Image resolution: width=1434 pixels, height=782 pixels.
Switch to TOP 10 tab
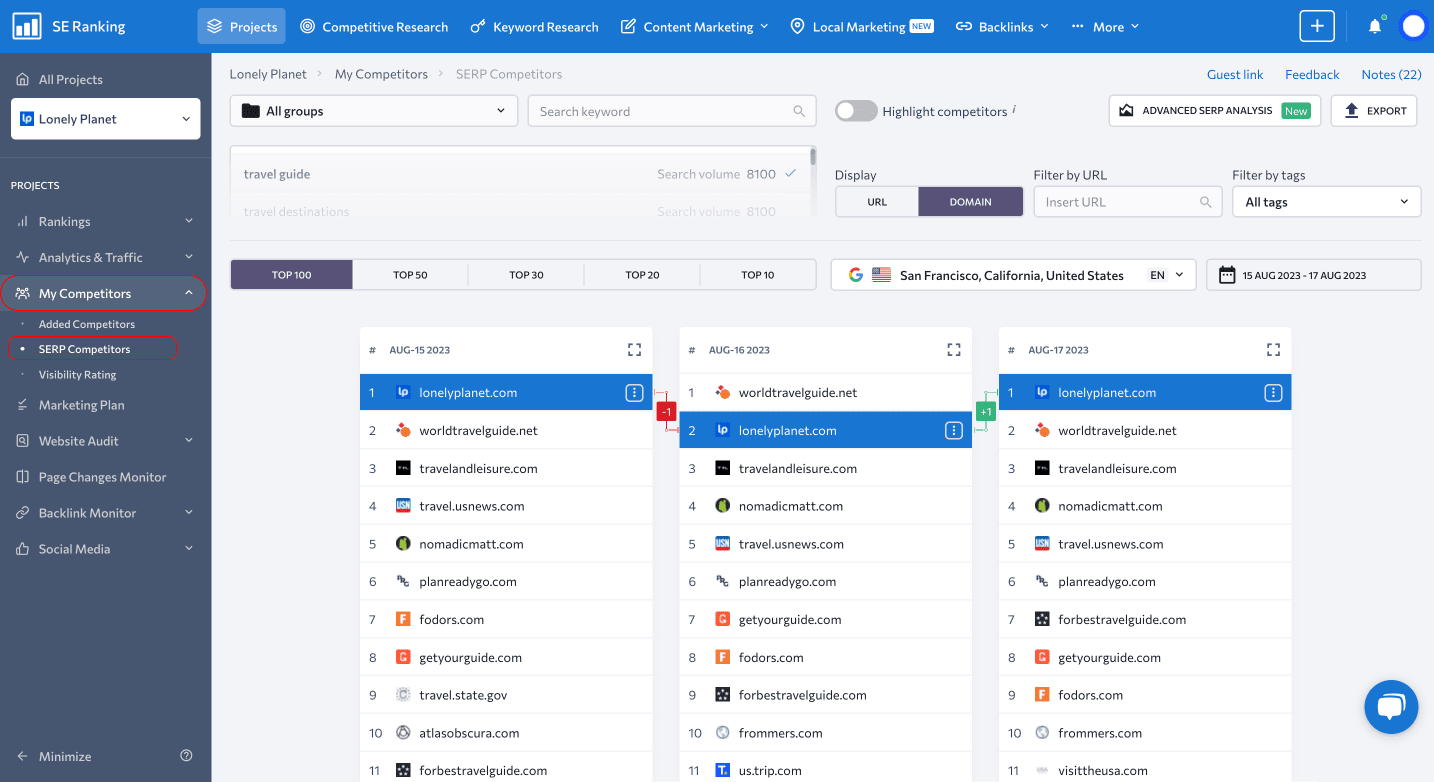[x=758, y=275]
